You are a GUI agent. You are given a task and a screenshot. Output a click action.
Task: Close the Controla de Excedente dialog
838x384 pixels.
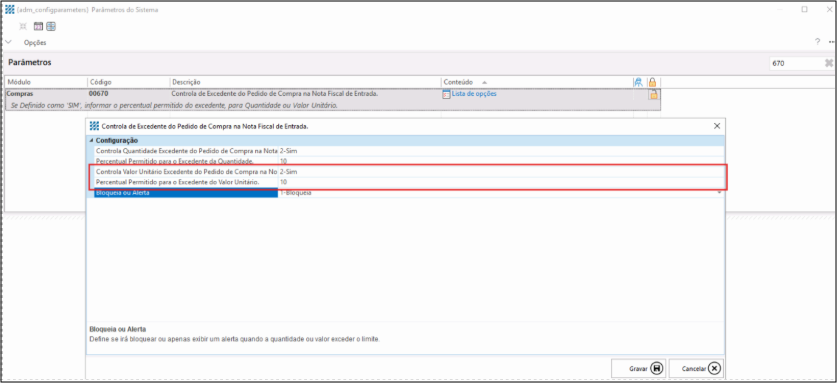pyautogui.click(x=717, y=126)
